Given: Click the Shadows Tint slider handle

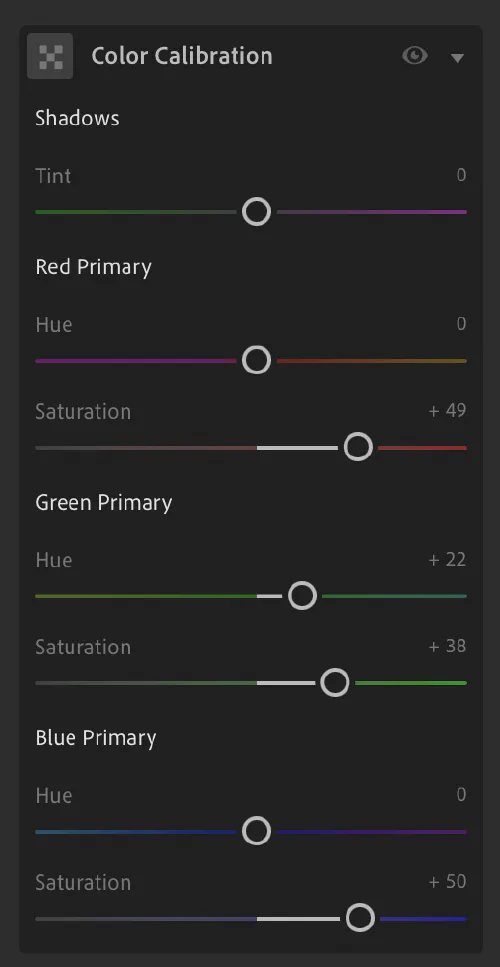Looking at the screenshot, I should (256, 212).
